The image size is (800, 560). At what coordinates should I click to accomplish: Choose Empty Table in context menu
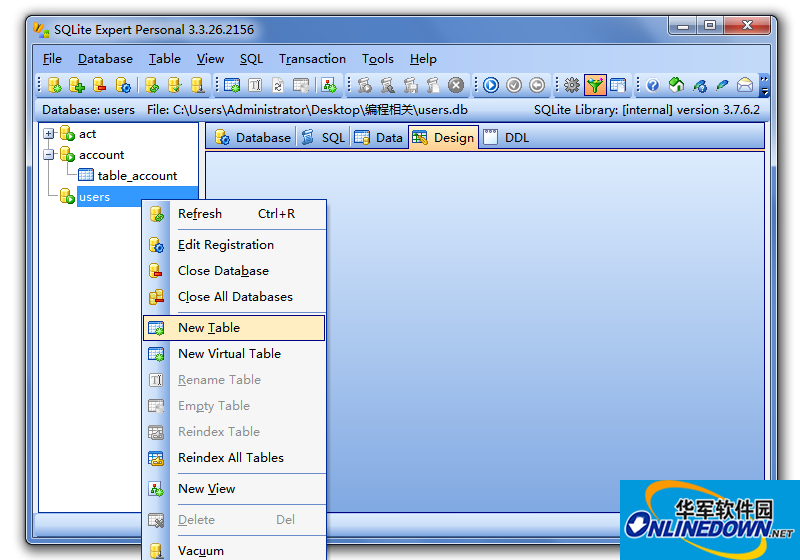point(234,406)
